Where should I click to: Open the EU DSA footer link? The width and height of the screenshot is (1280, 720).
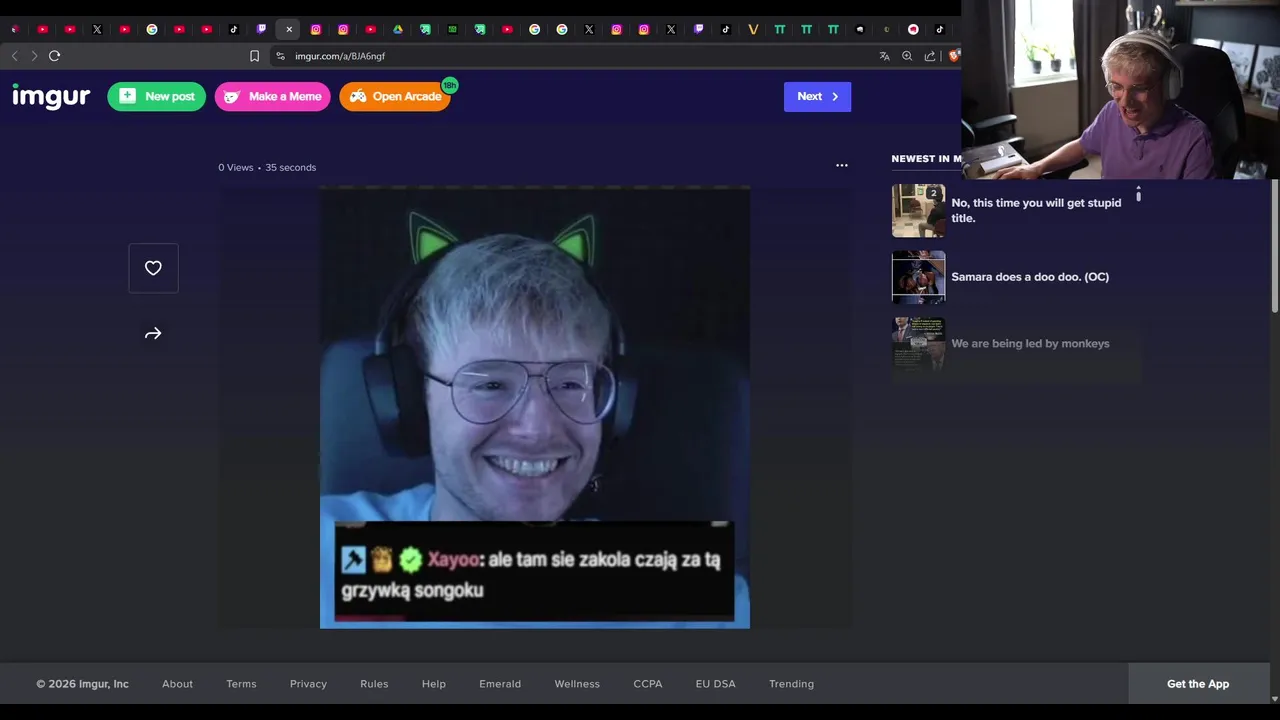click(x=716, y=684)
